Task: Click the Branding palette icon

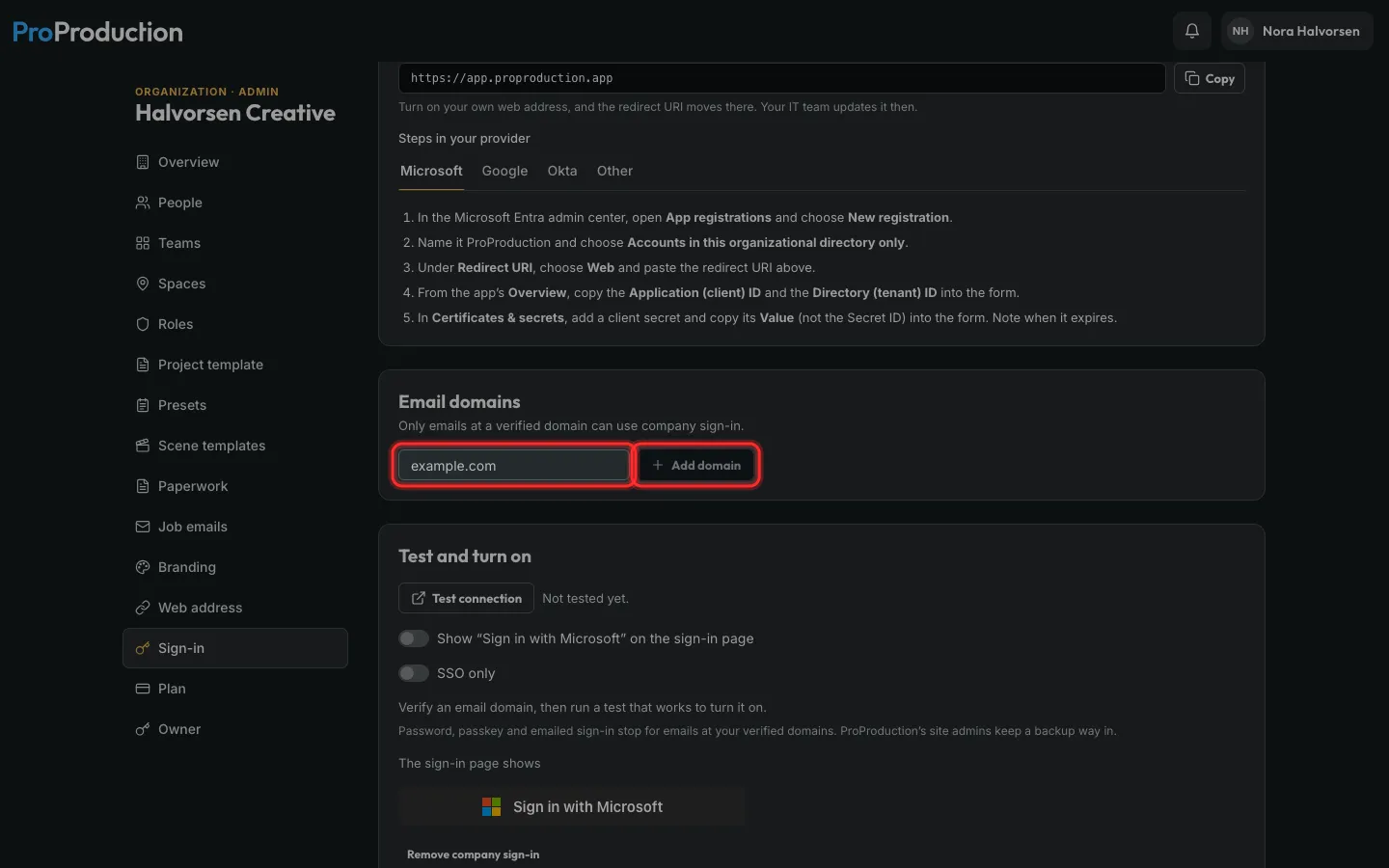Action: (143, 567)
